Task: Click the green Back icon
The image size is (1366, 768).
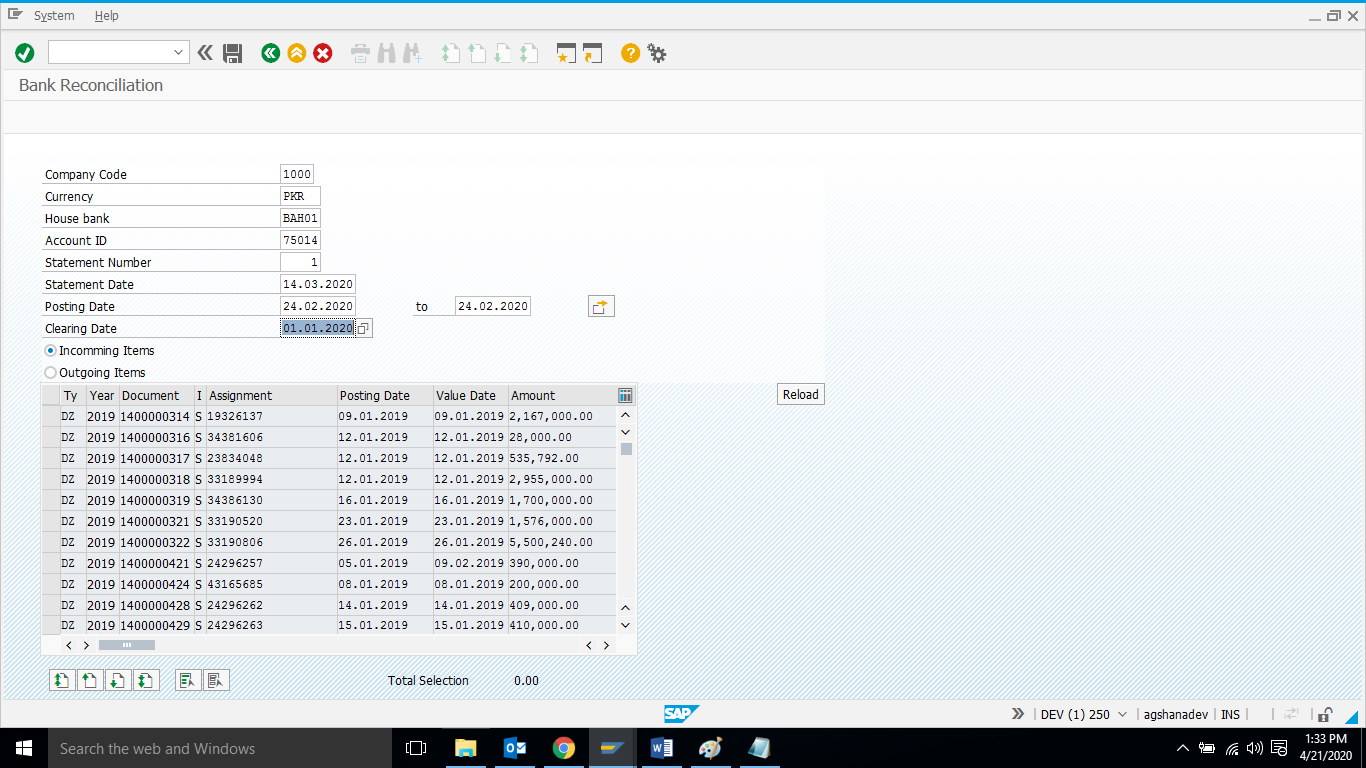Action: tap(270, 53)
